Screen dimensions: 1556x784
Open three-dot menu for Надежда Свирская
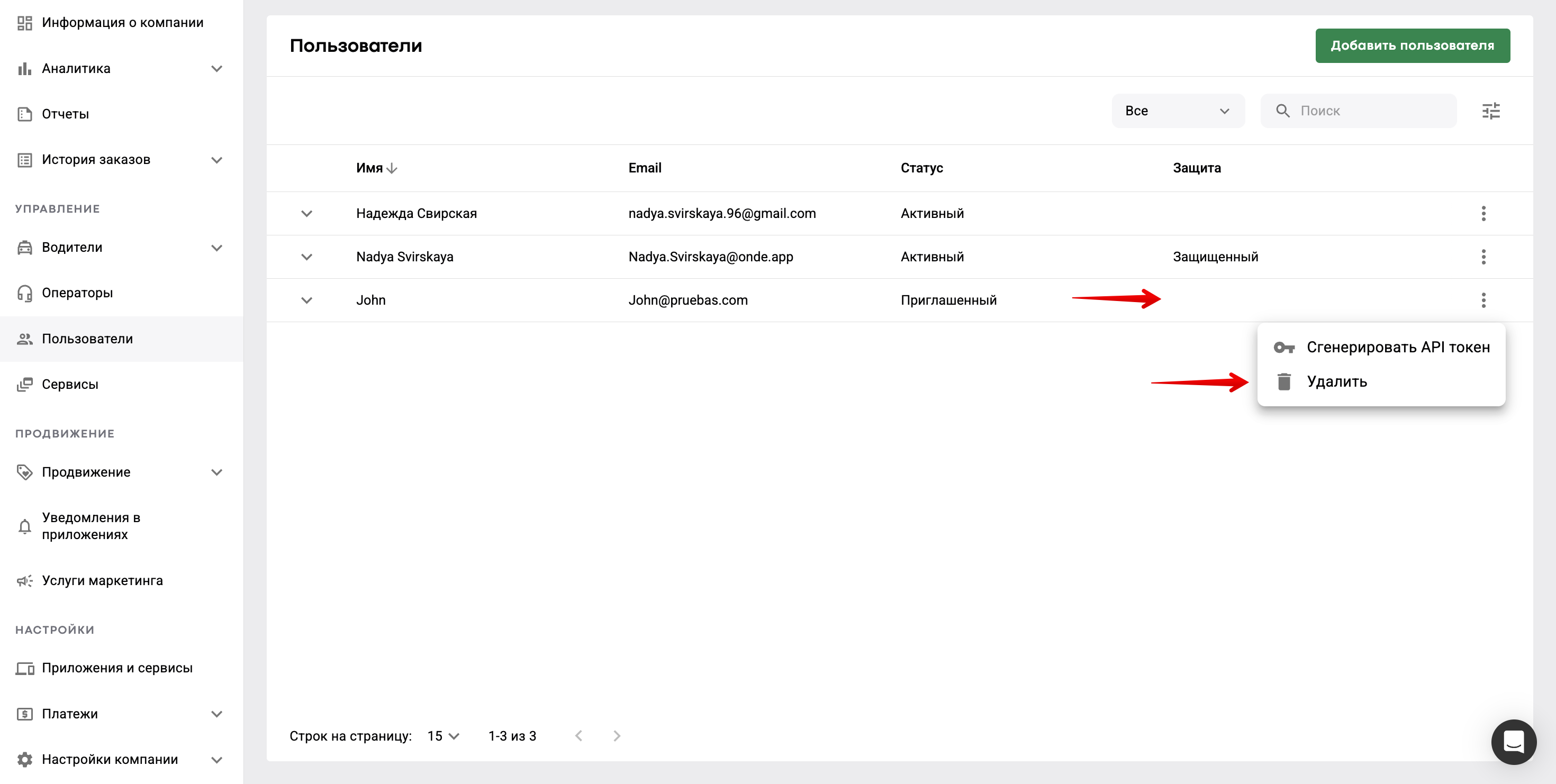[1483, 213]
